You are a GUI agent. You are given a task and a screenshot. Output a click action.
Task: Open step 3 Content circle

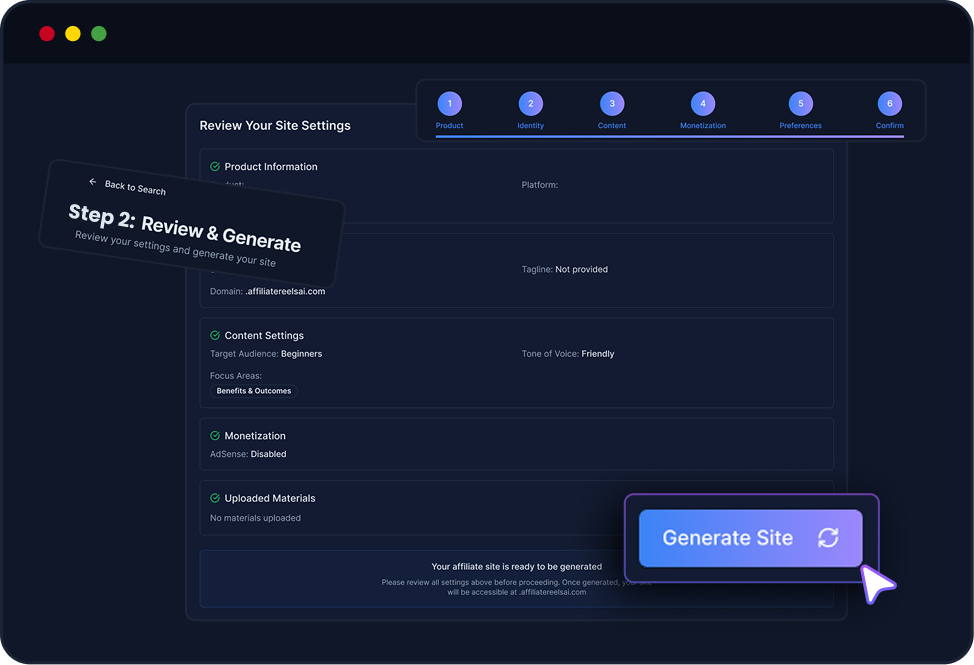click(x=611, y=104)
